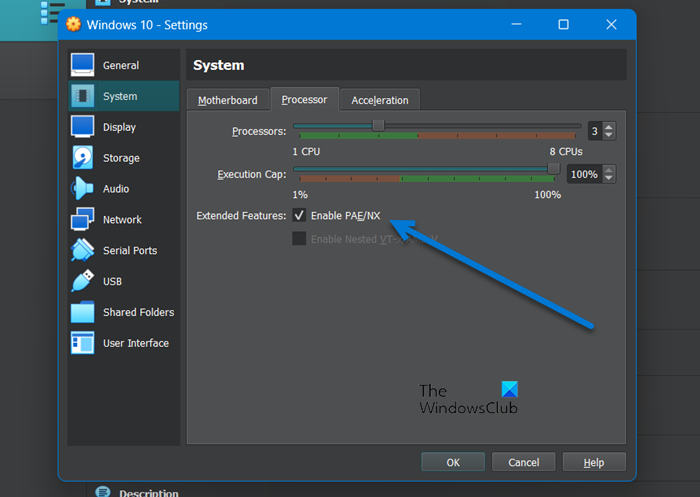Switch to the Acceleration tab

point(380,100)
